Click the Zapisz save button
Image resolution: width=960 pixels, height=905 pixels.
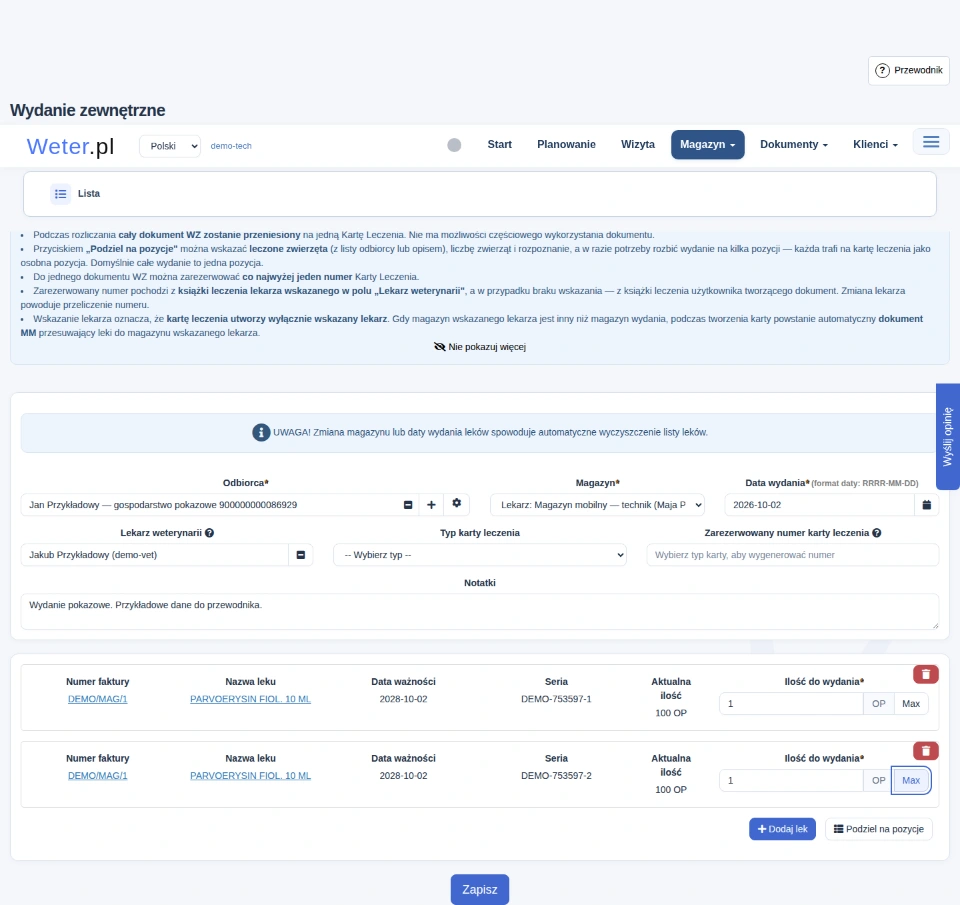480,890
